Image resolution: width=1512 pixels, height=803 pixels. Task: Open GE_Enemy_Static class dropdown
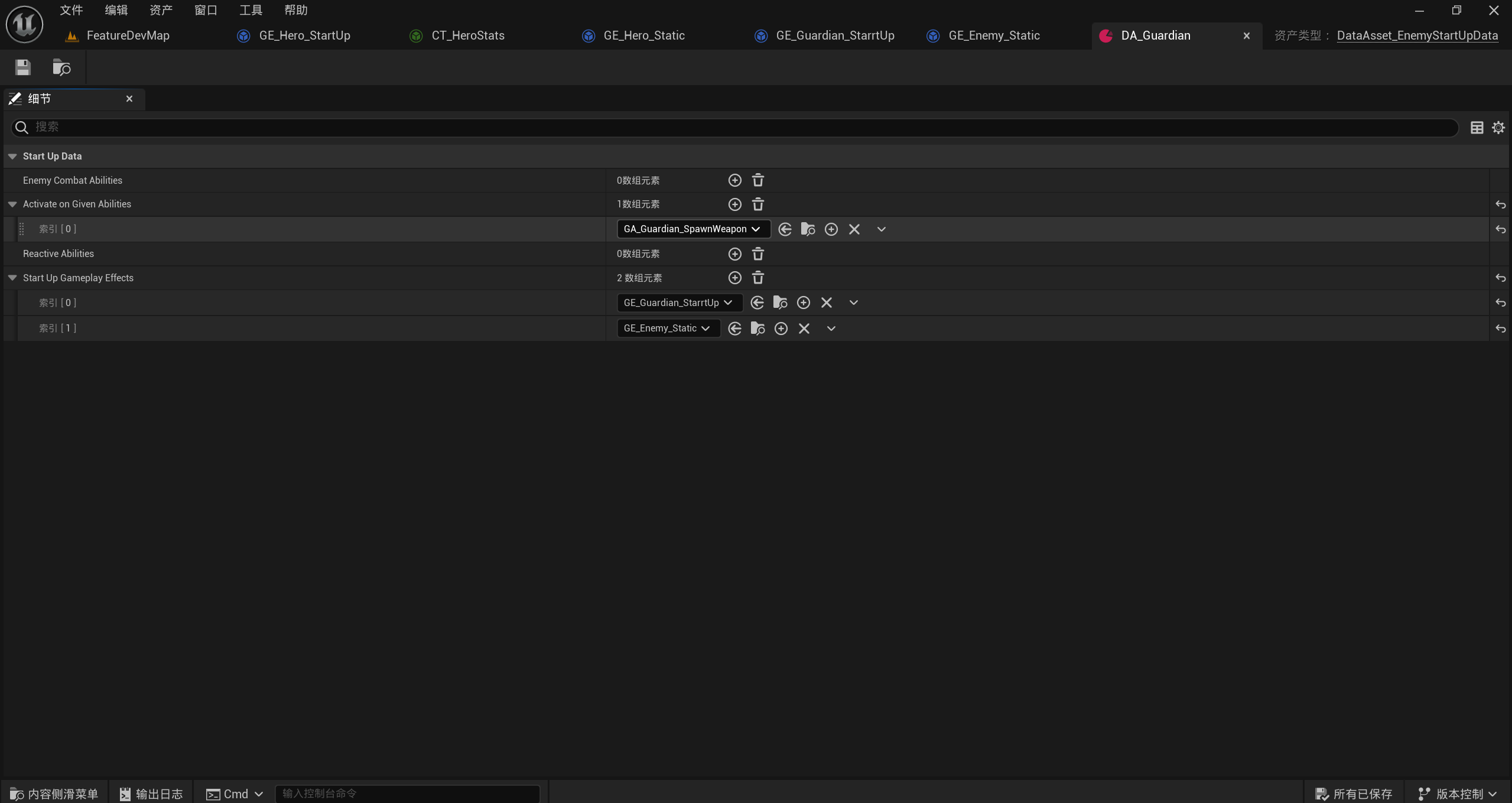point(668,329)
